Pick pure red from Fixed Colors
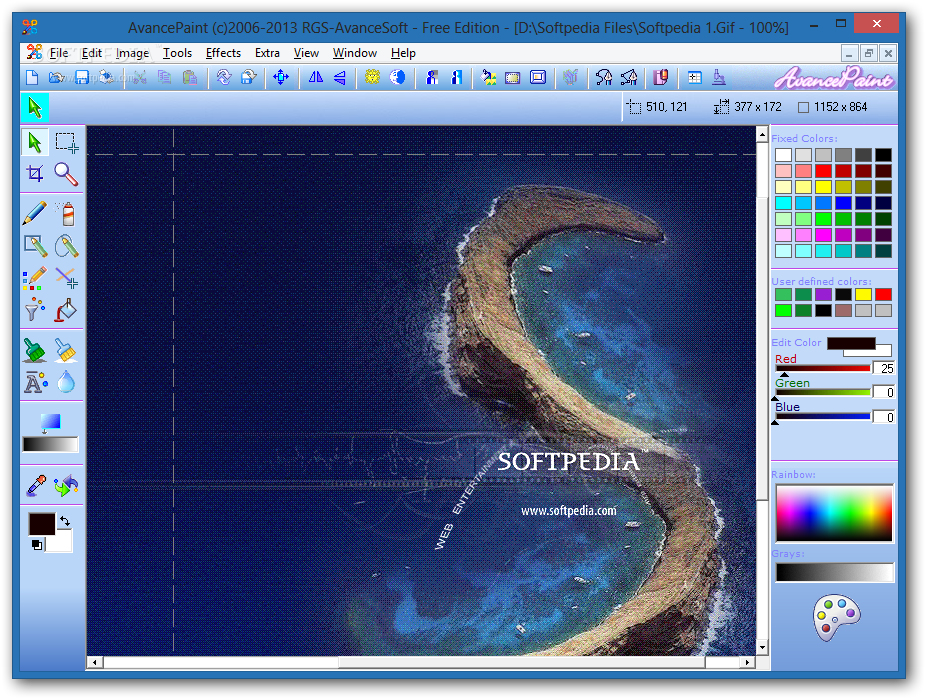 click(823, 171)
